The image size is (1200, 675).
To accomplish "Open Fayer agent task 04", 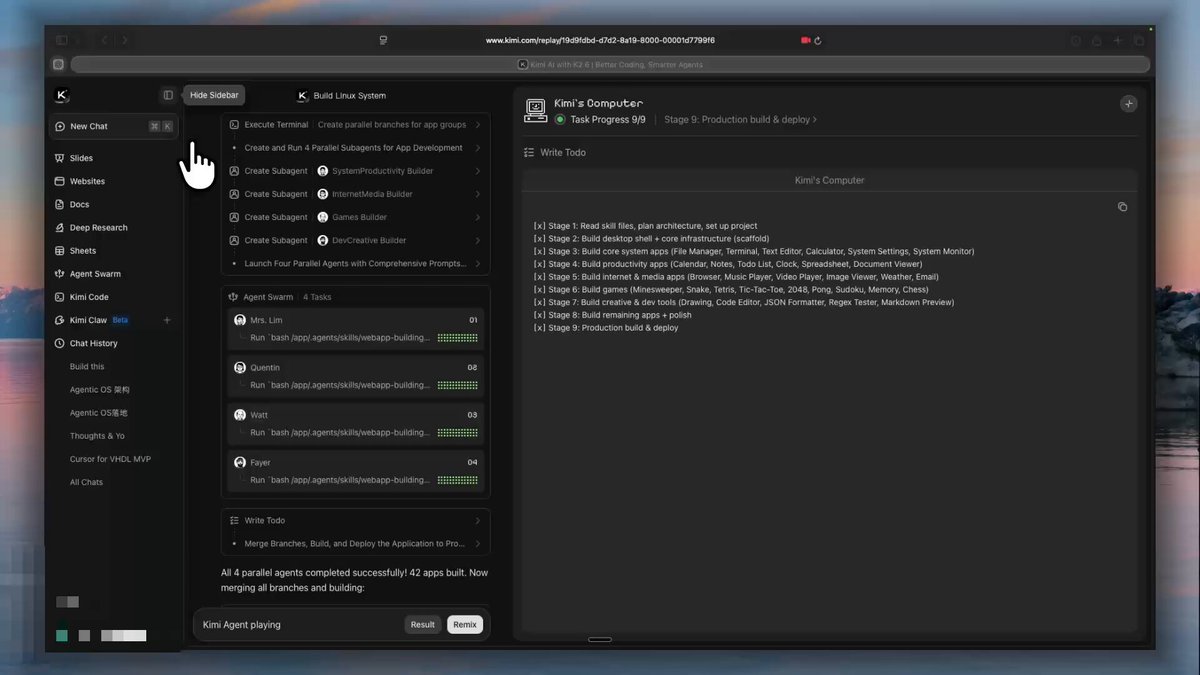I will click(x=355, y=471).
